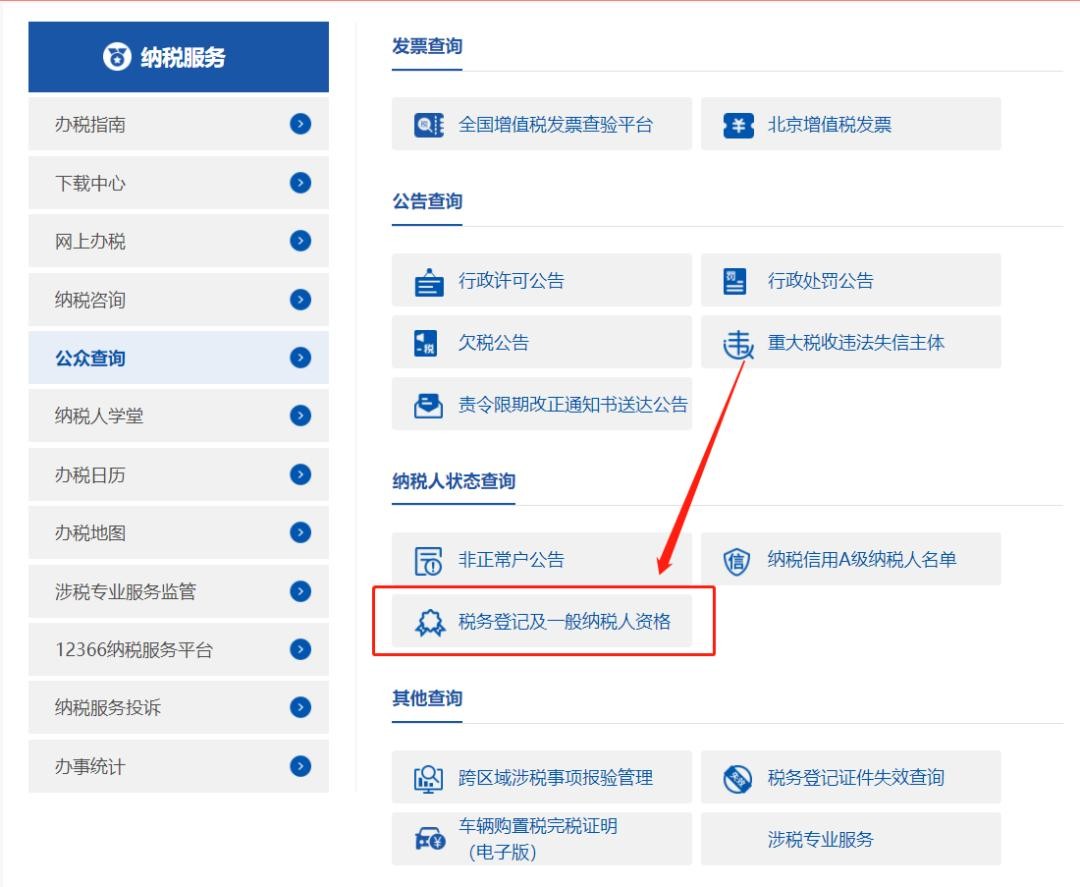
Task: Expand the 办税指南 arrow
Action: [300, 124]
